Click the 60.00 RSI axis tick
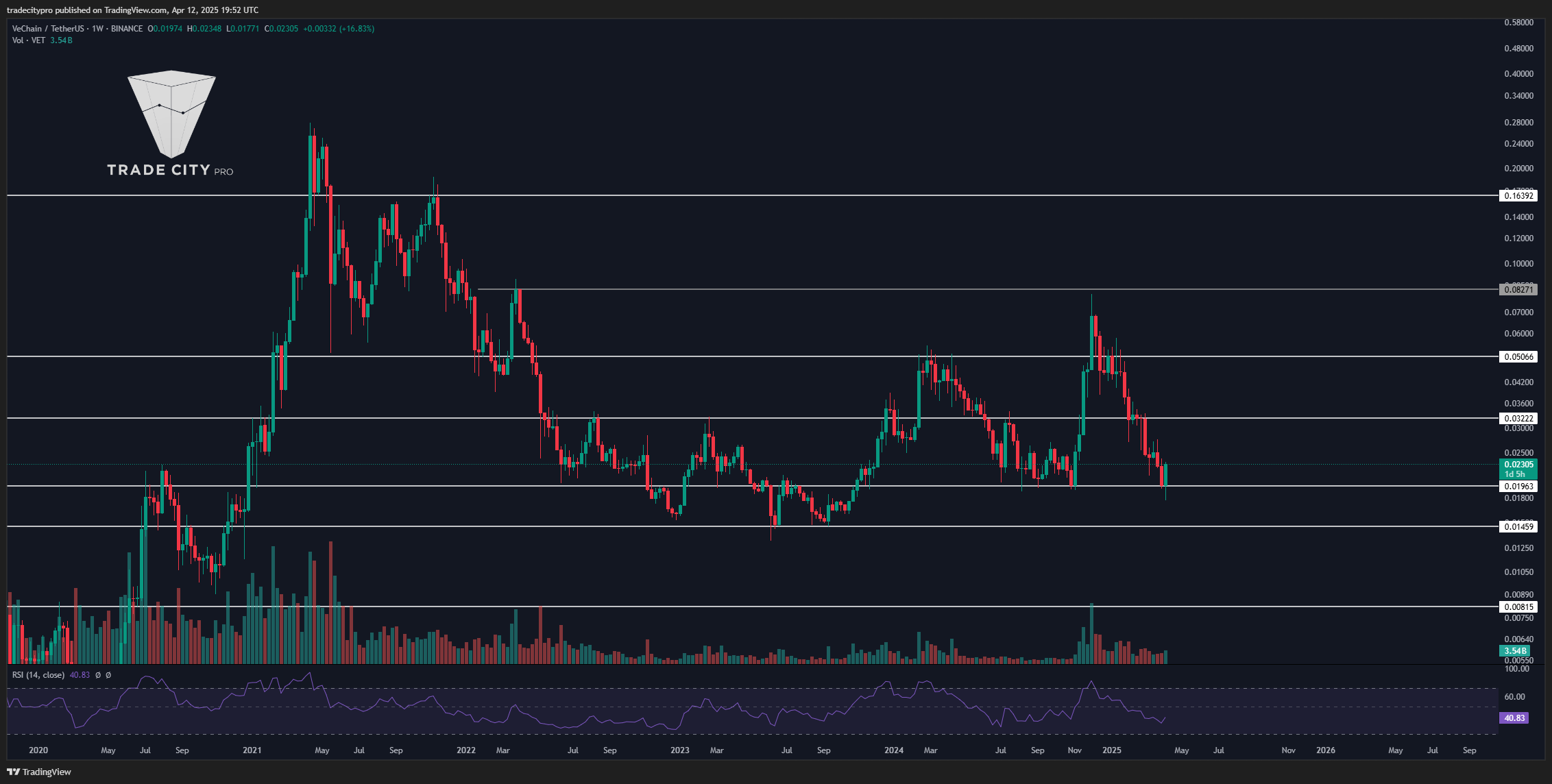This screenshot has height=784, width=1552. coord(1514,697)
